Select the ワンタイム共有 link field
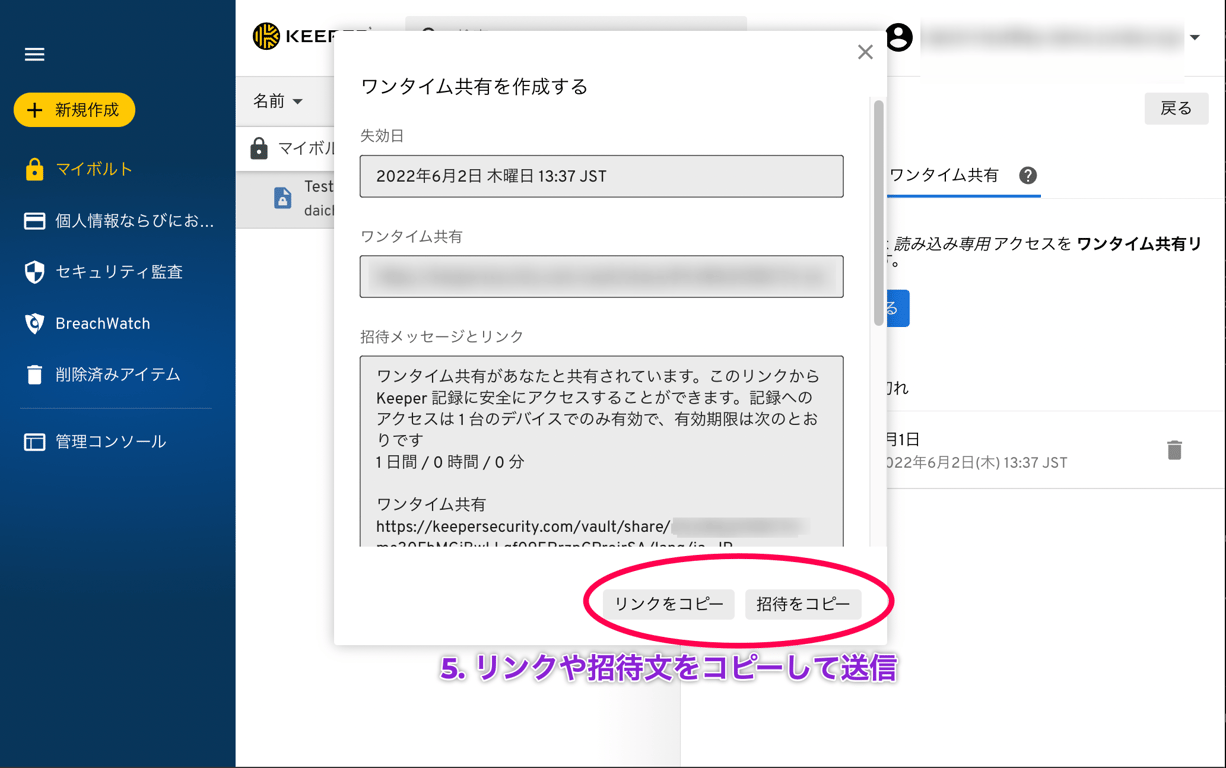The width and height of the screenshot is (1226, 768). (x=601, y=276)
